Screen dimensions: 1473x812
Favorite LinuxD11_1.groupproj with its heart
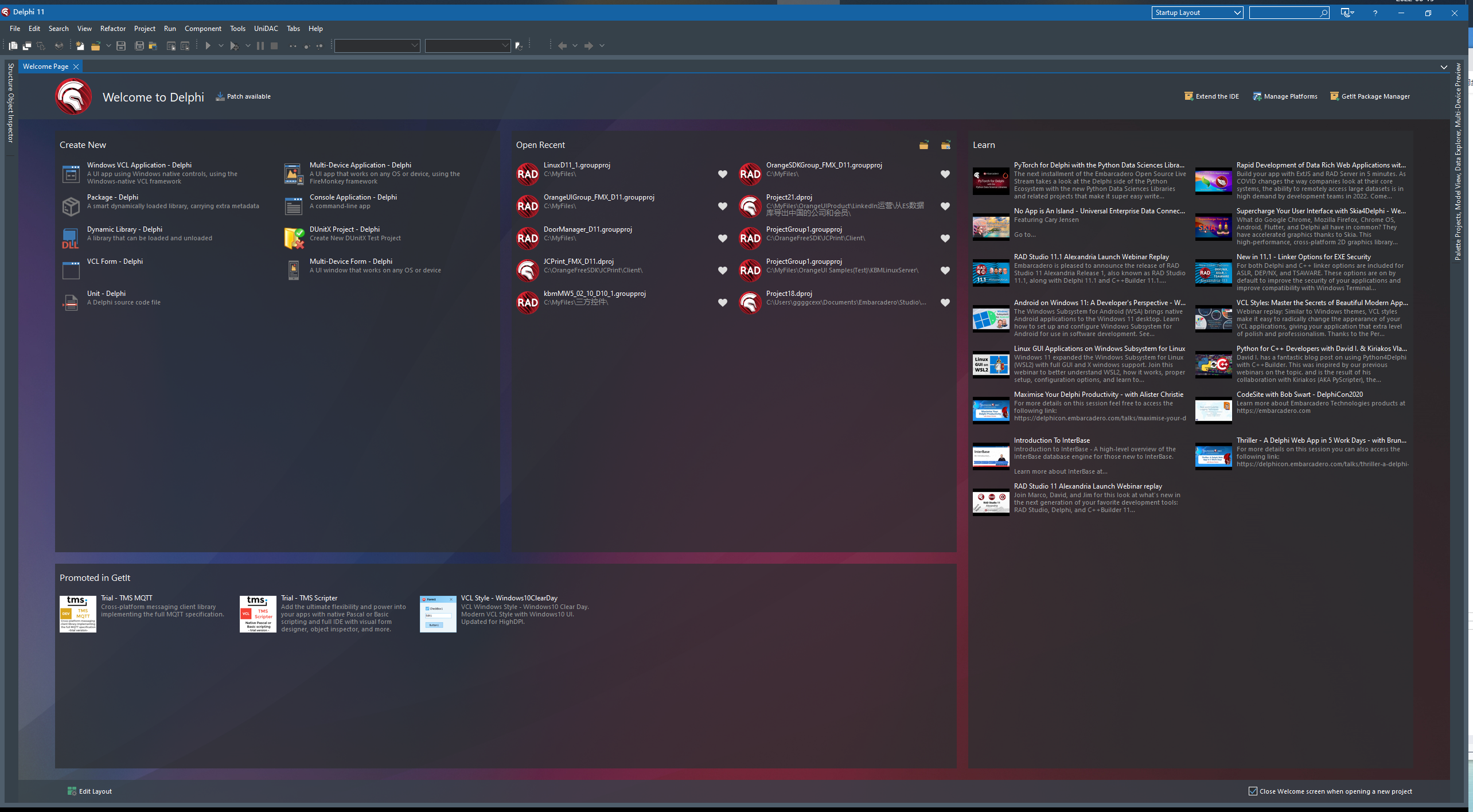tap(723, 174)
